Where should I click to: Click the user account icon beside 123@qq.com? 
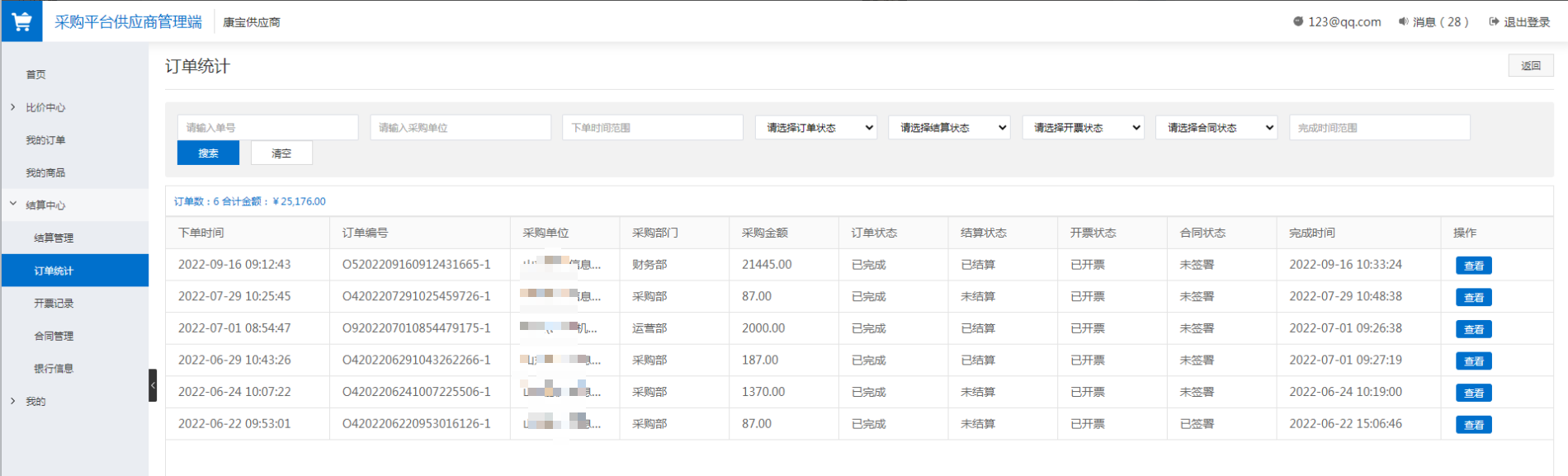click(1298, 21)
